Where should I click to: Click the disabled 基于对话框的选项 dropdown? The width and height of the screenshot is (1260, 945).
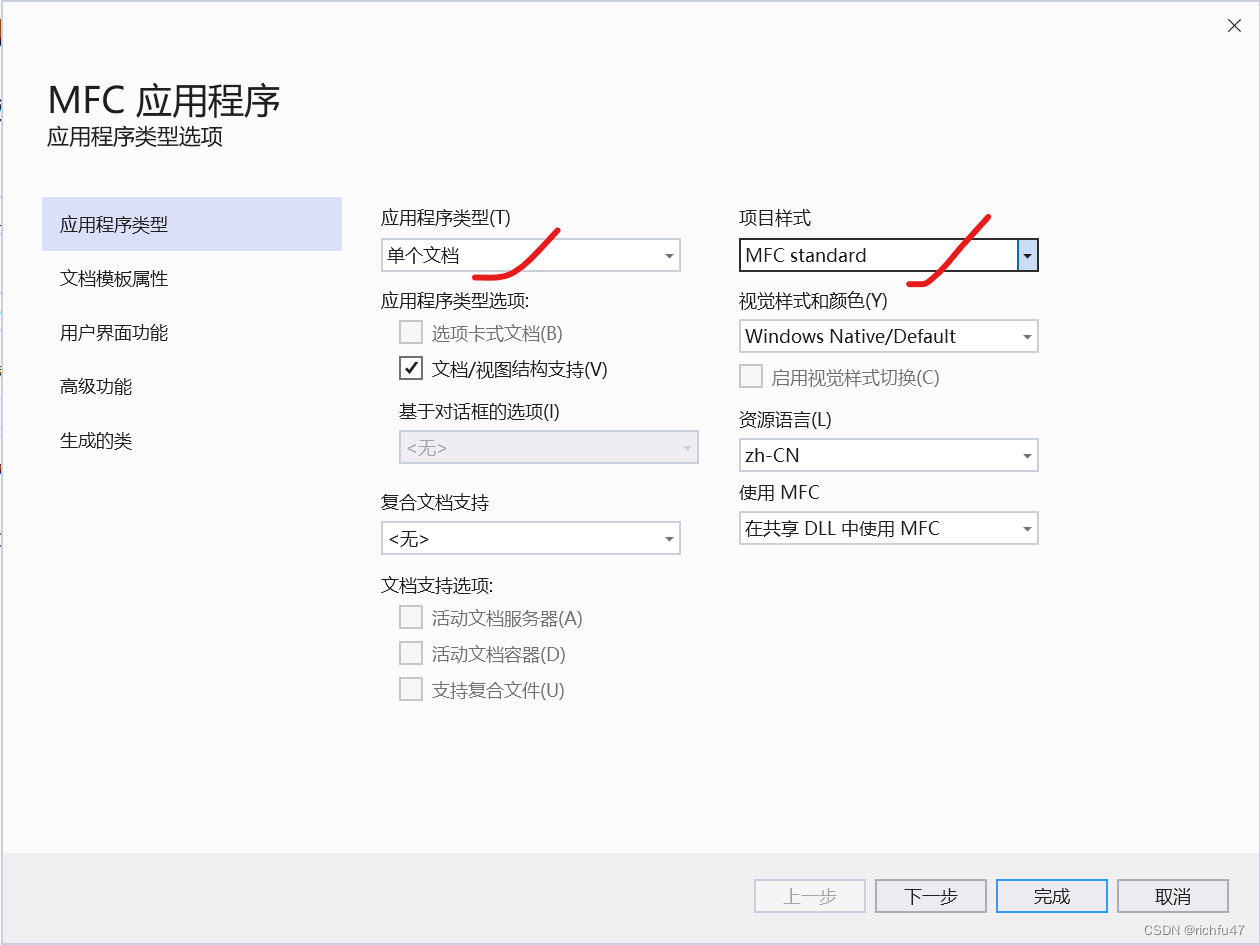pos(549,447)
